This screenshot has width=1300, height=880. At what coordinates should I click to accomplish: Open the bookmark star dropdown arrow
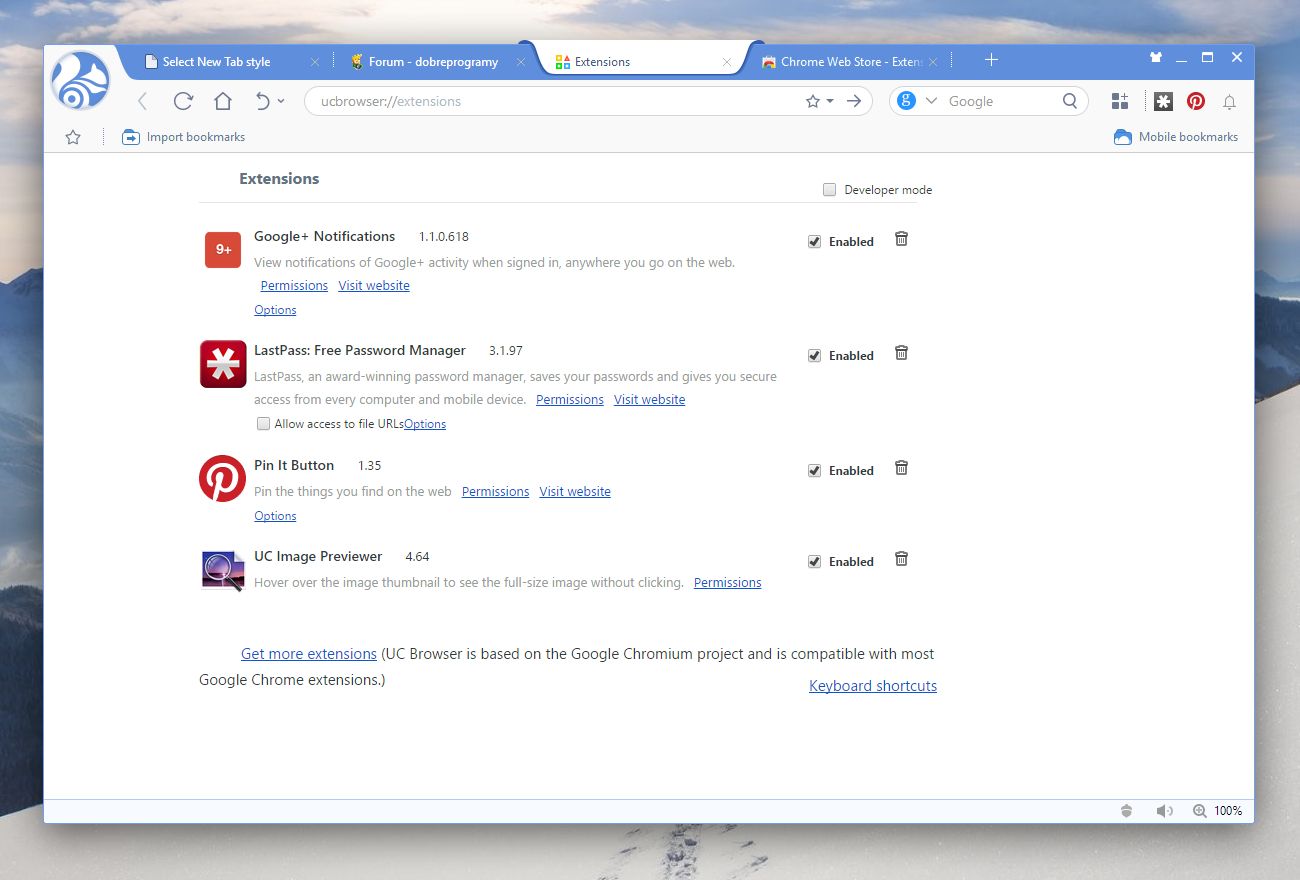pos(830,101)
